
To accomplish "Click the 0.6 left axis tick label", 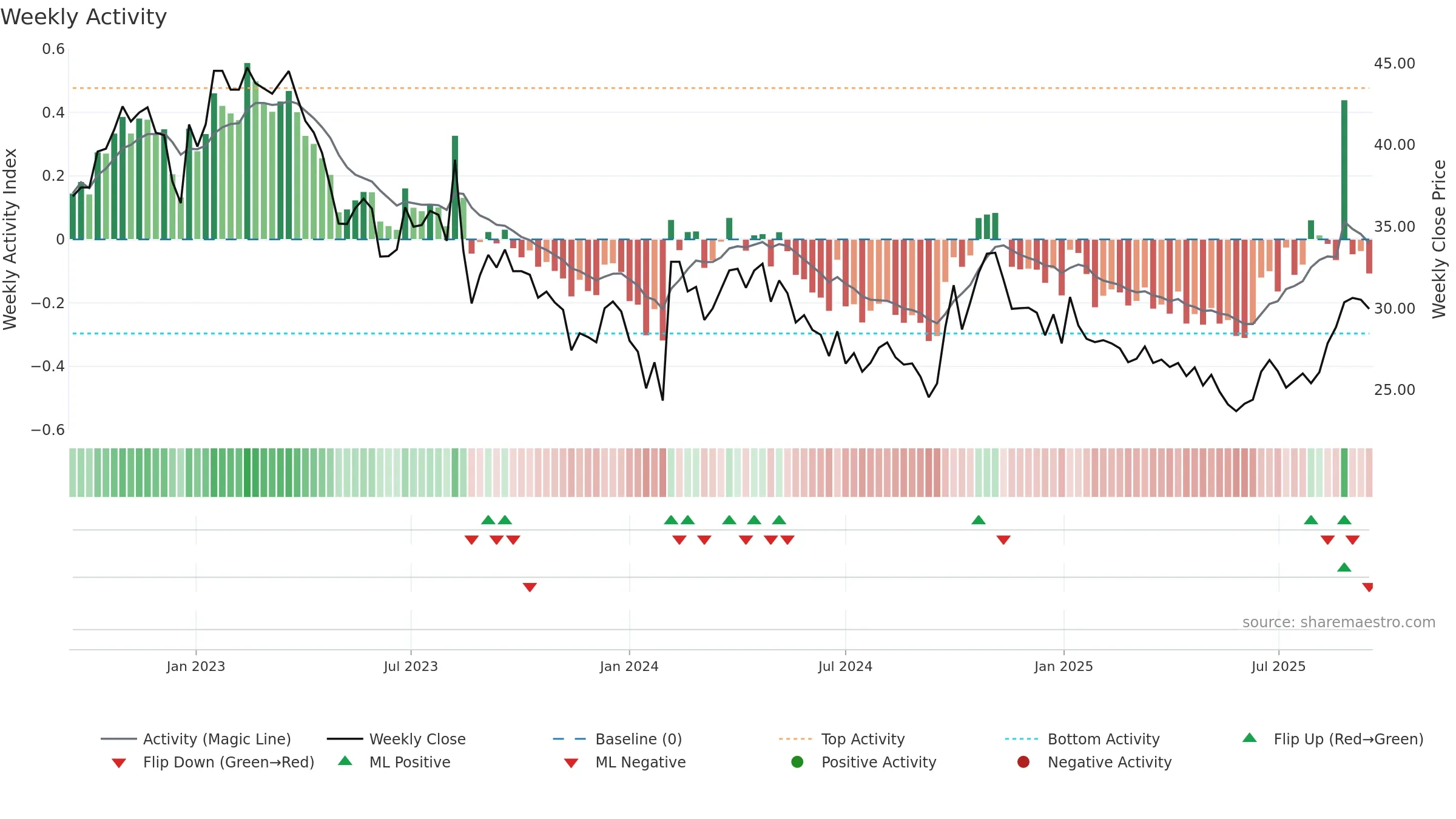I will pos(53,49).
